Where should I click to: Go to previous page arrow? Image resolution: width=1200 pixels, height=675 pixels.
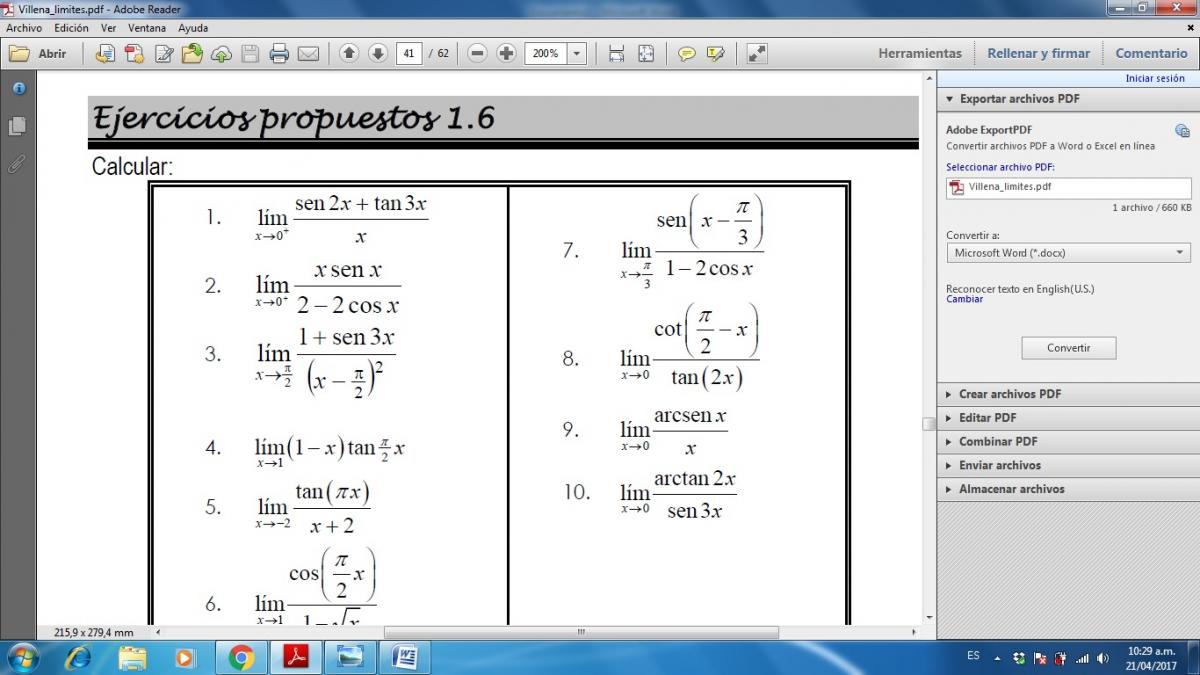point(349,54)
